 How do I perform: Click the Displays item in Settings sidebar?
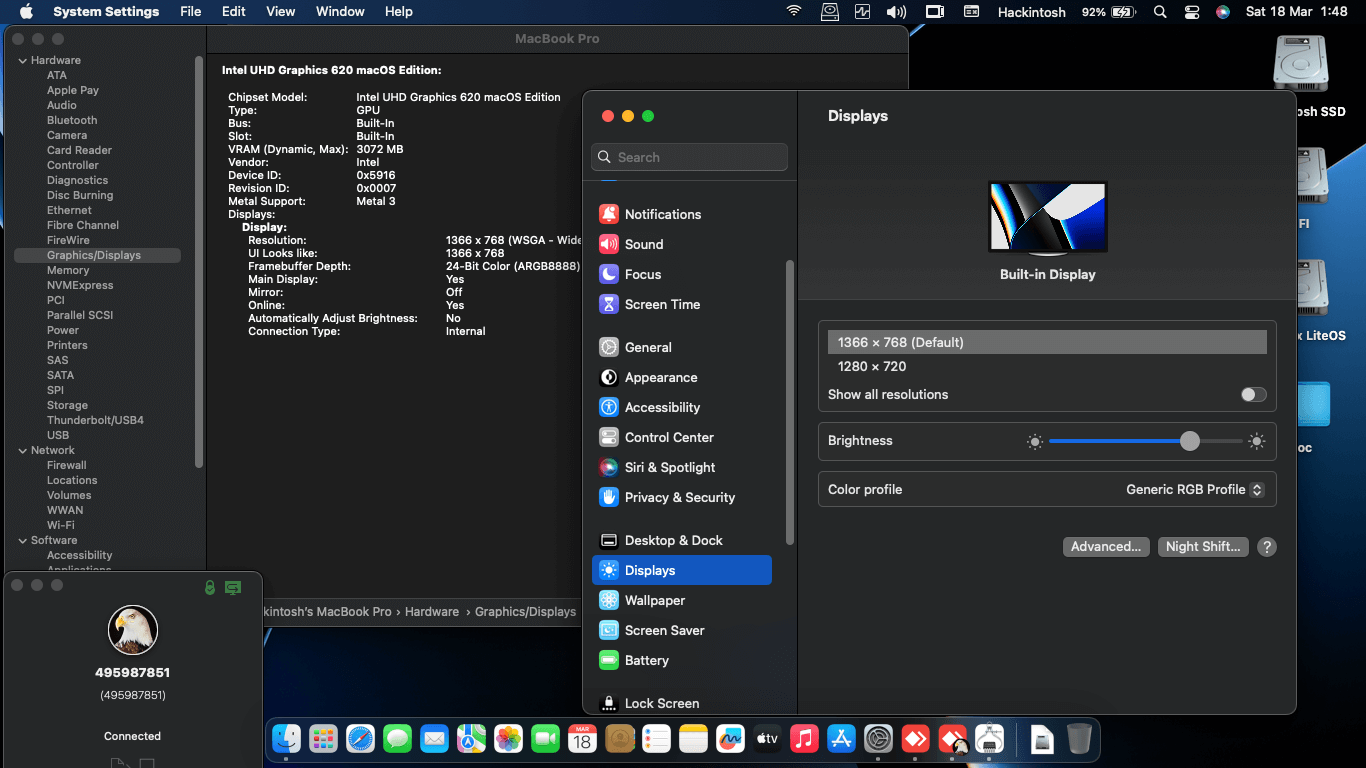681,570
